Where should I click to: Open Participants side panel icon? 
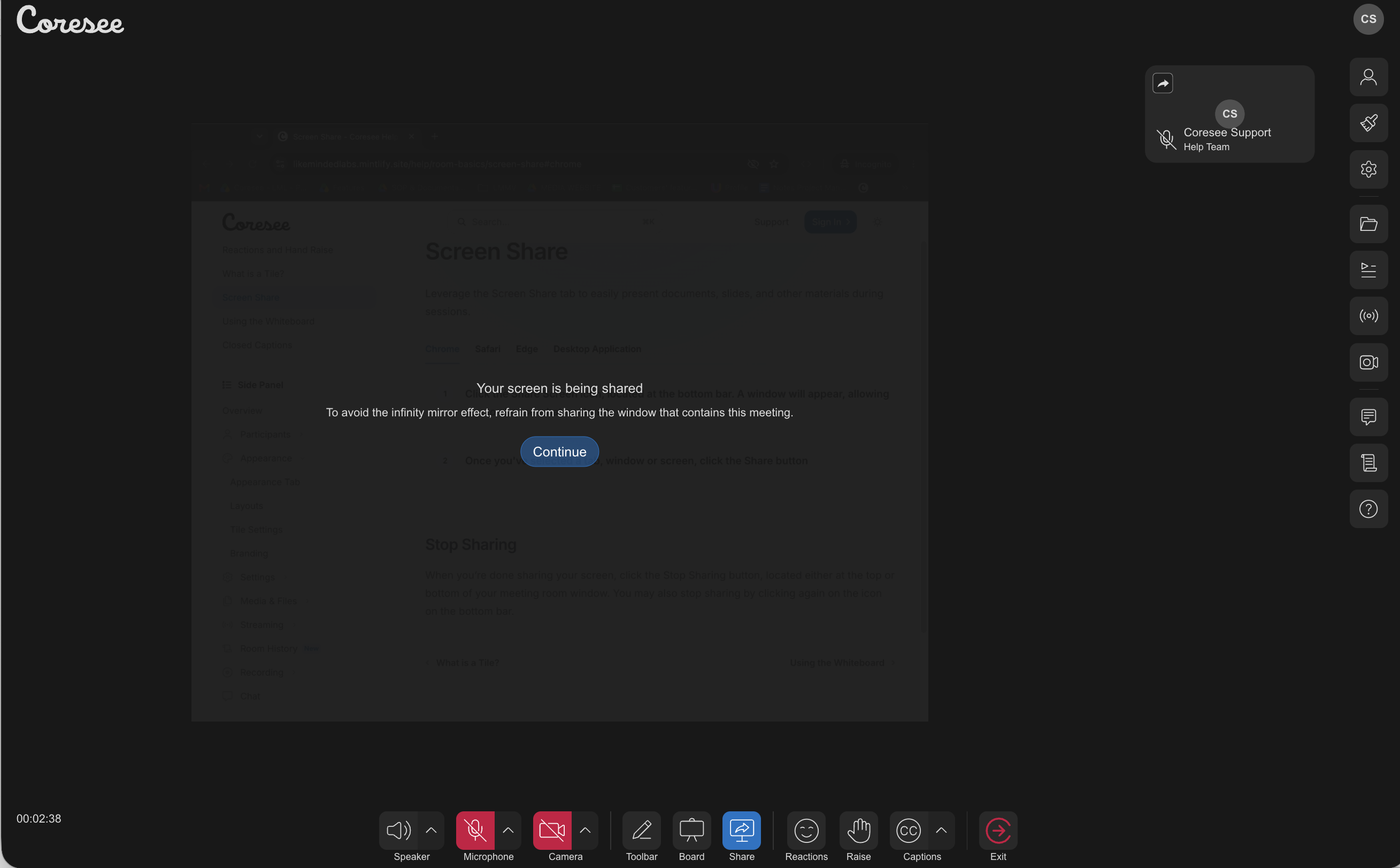[1368, 77]
